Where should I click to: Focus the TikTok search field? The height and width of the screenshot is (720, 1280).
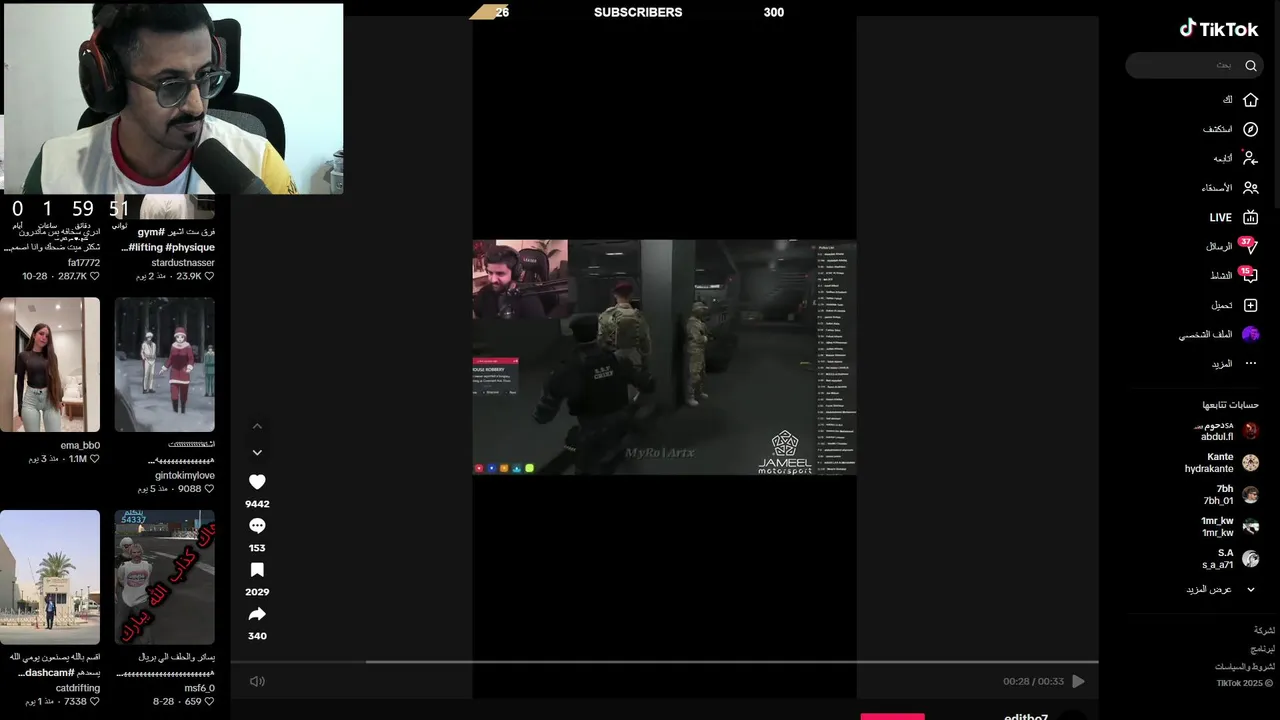point(1192,66)
